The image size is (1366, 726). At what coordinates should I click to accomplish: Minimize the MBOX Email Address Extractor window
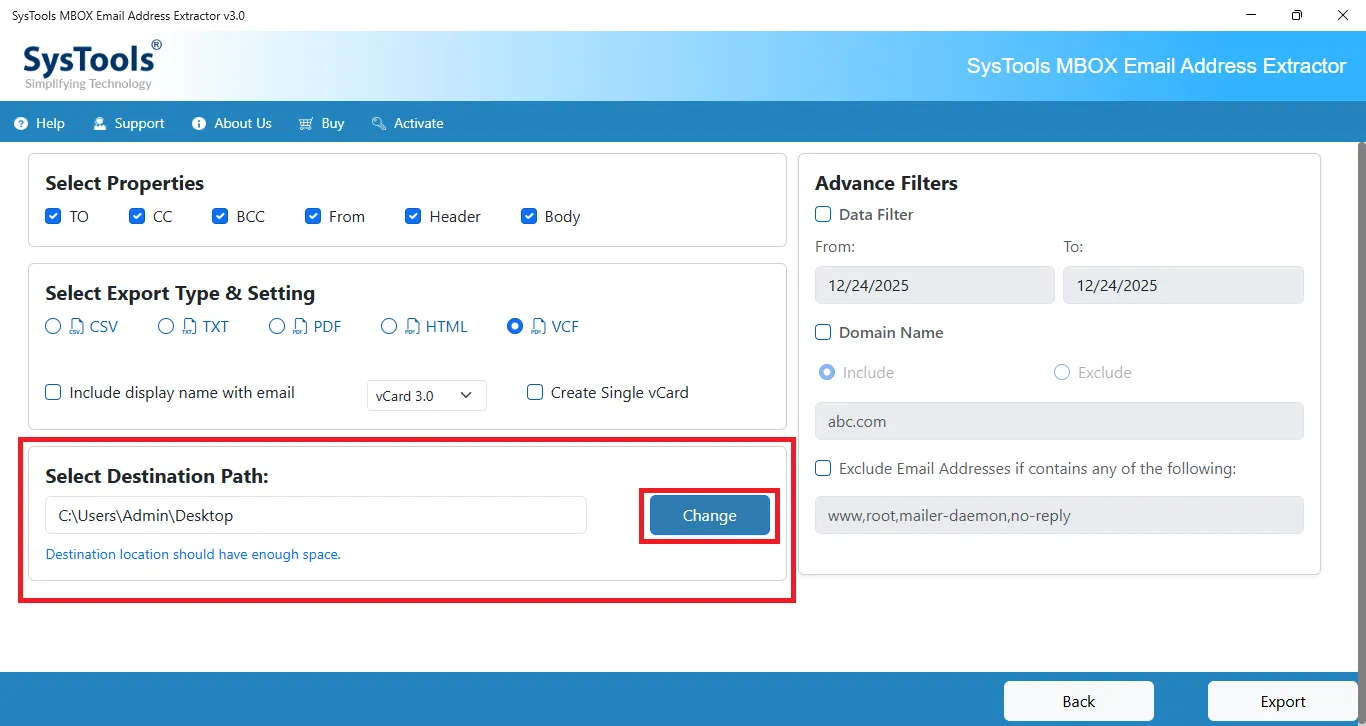point(1251,15)
